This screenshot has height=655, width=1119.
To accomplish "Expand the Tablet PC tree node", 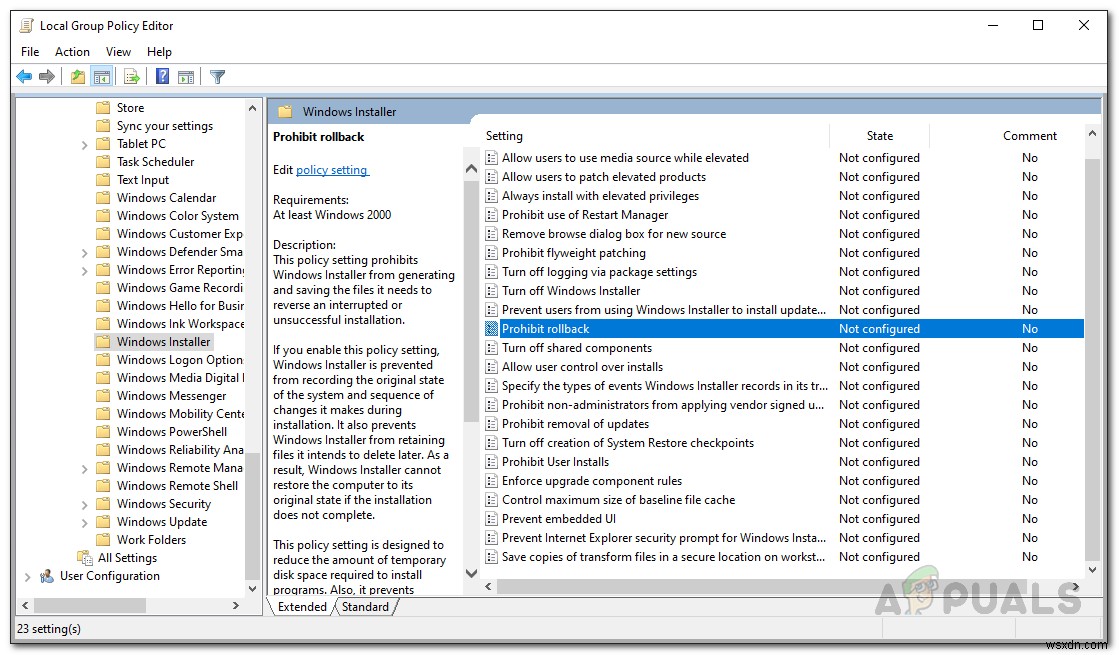I will pyautogui.click(x=83, y=143).
